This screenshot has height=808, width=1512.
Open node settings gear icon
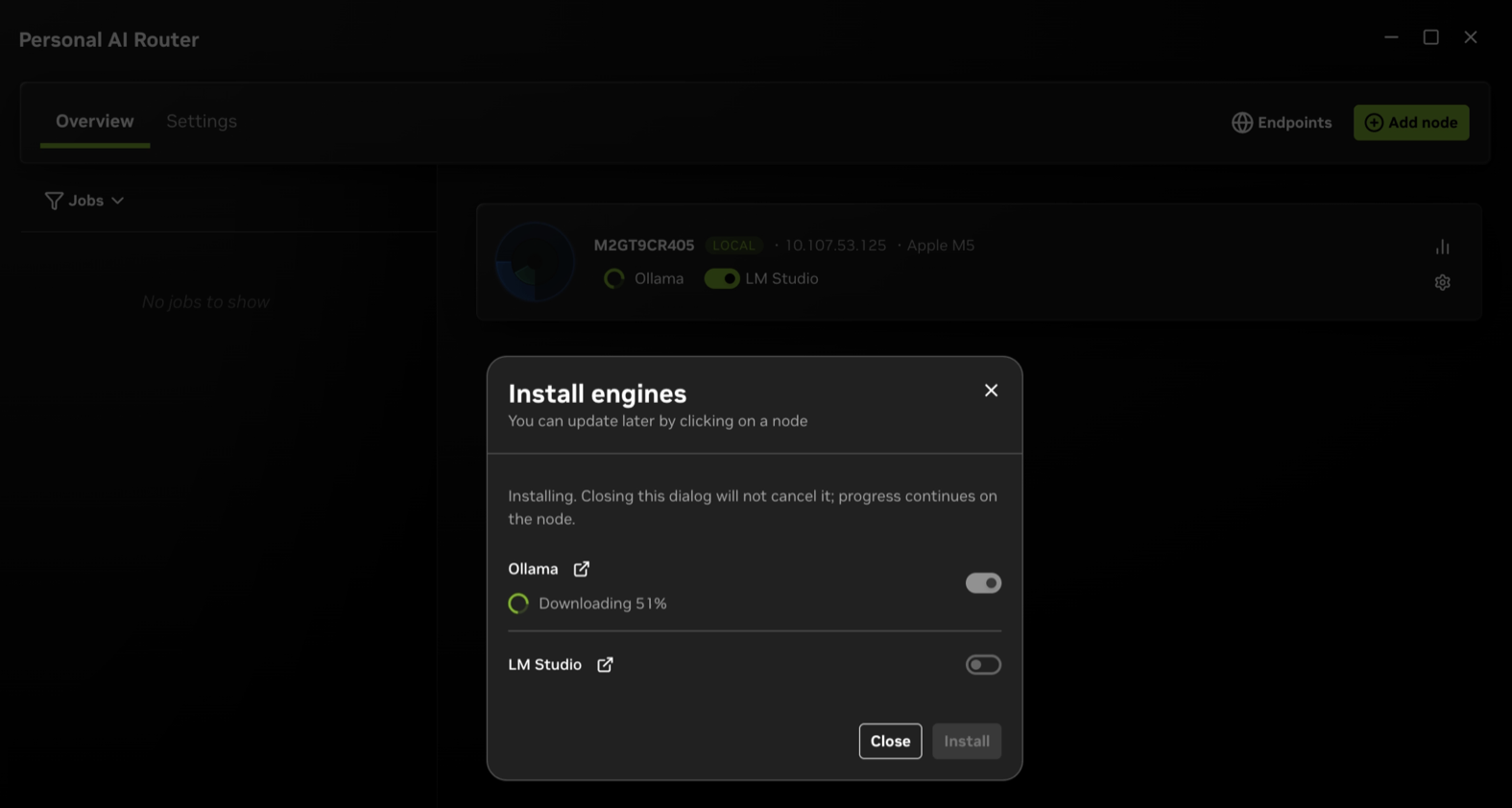[x=1442, y=282]
